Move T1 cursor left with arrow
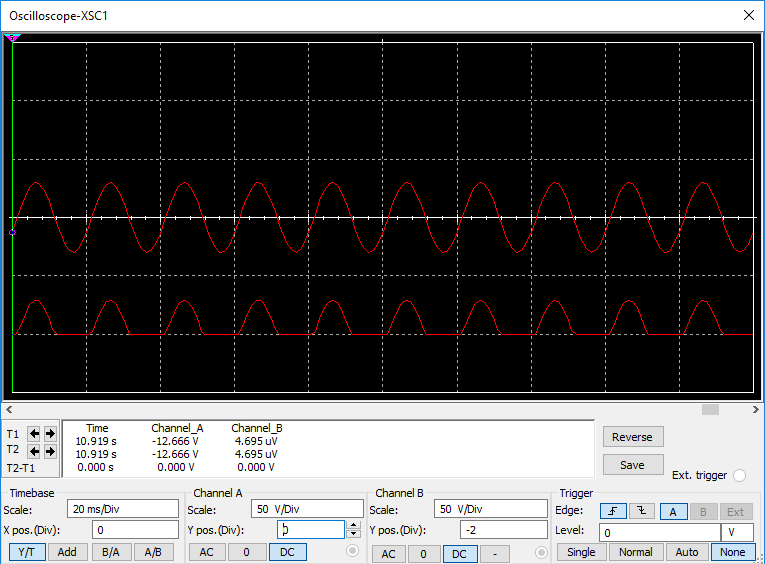 coord(34,434)
